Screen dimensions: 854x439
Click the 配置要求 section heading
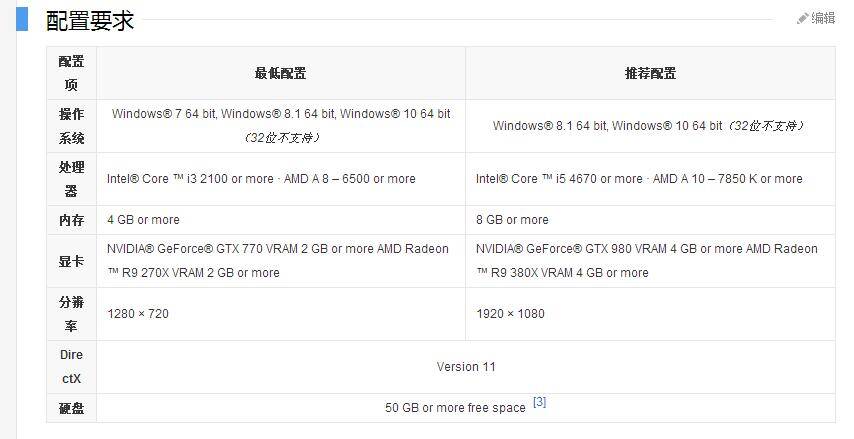(90, 21)
